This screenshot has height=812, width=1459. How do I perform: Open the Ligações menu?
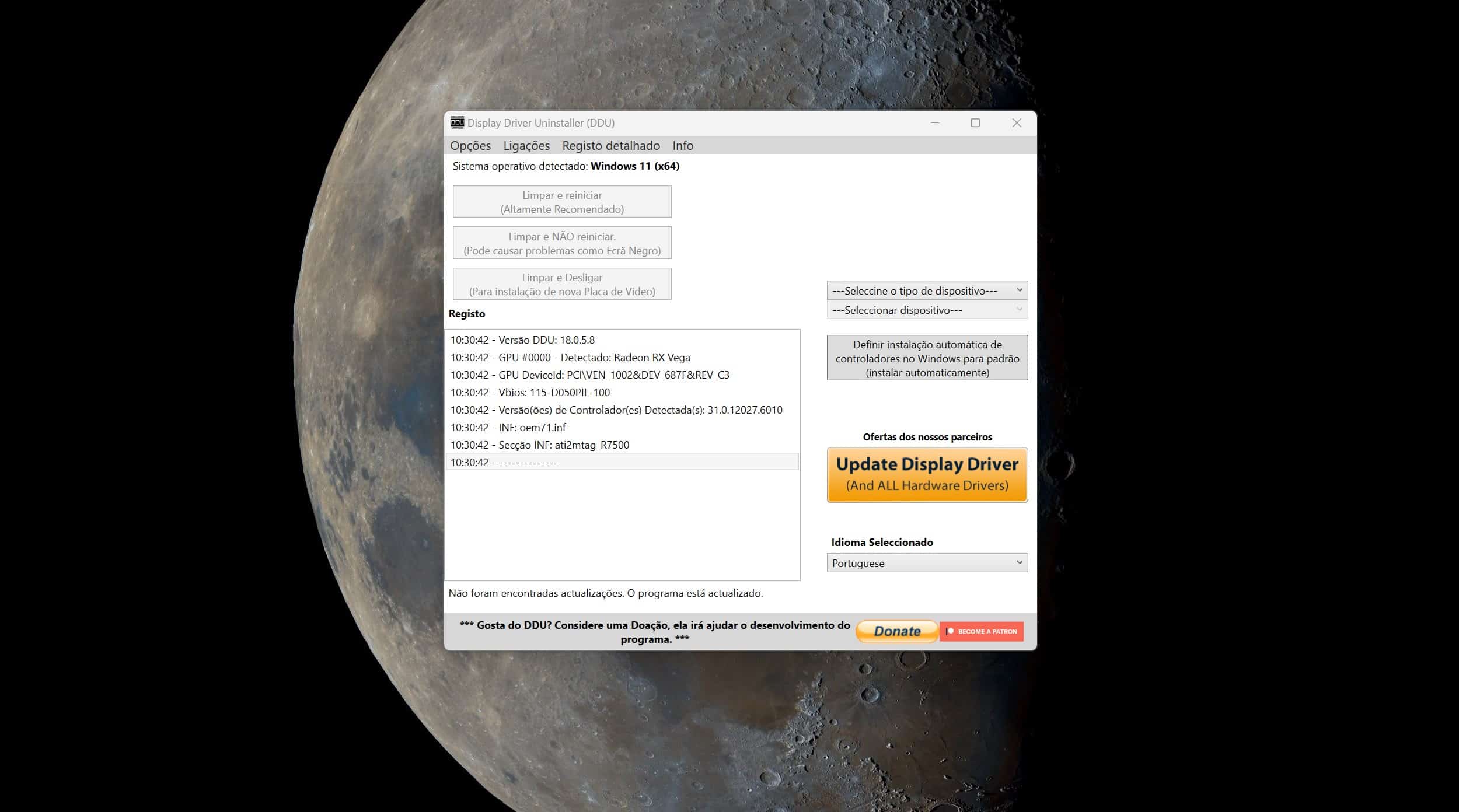pyautogui.click(x=526, y=146)
